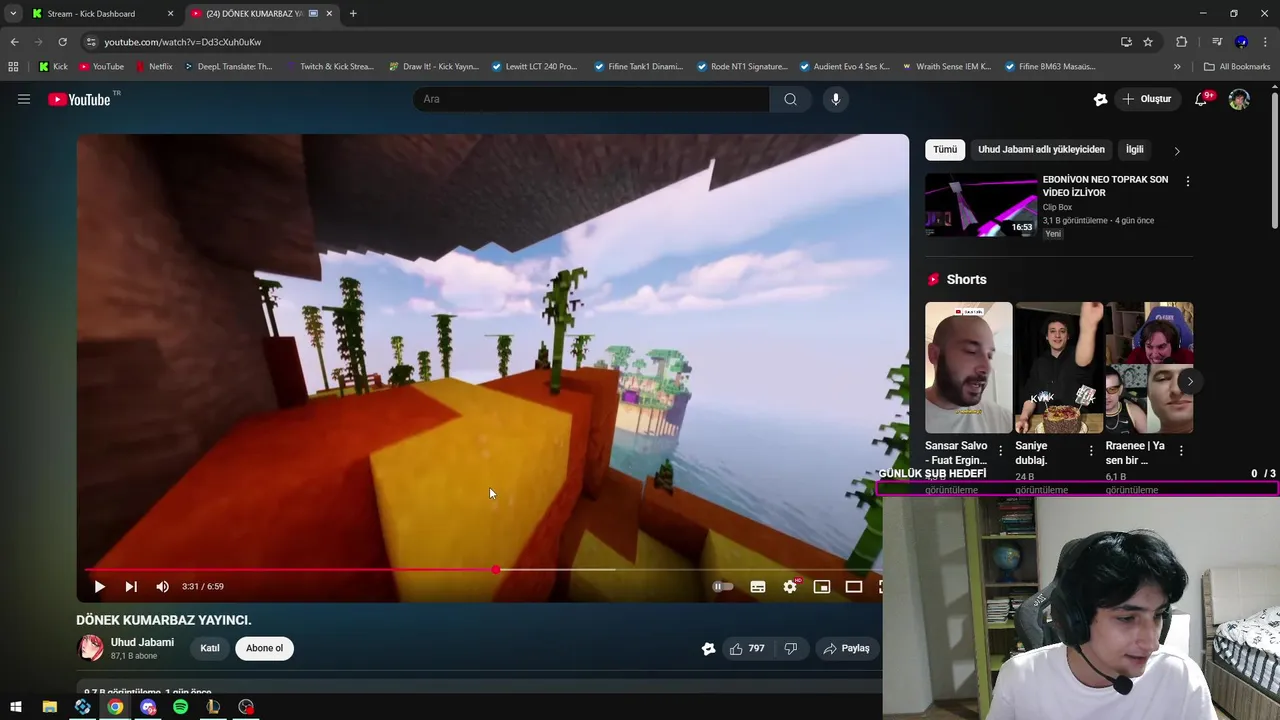Open EBONİVON NEO TOPRAK video thumbnail

[x=981, y=205]
